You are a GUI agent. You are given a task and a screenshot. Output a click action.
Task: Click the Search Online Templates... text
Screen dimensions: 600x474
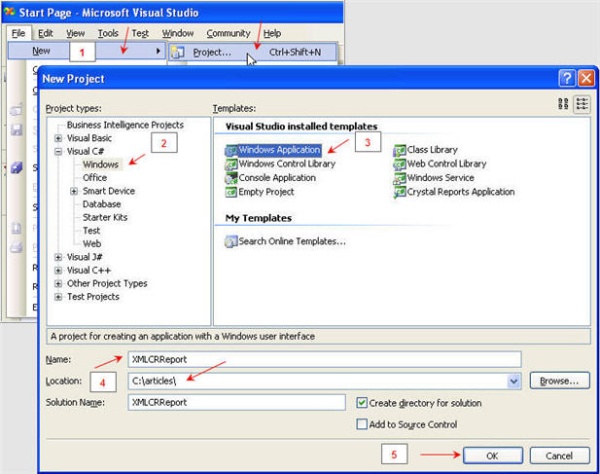[292, 241]
